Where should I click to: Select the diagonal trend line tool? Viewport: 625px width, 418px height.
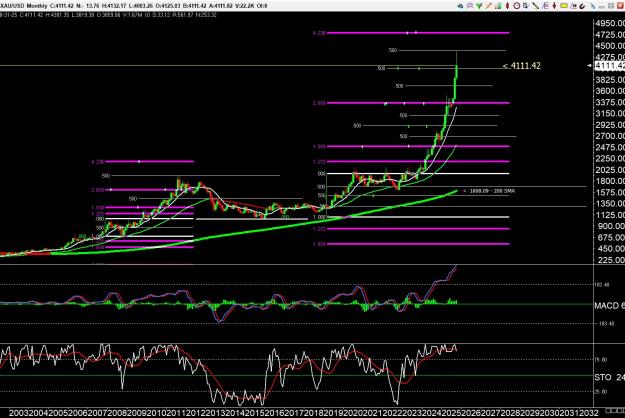(536, 6)
